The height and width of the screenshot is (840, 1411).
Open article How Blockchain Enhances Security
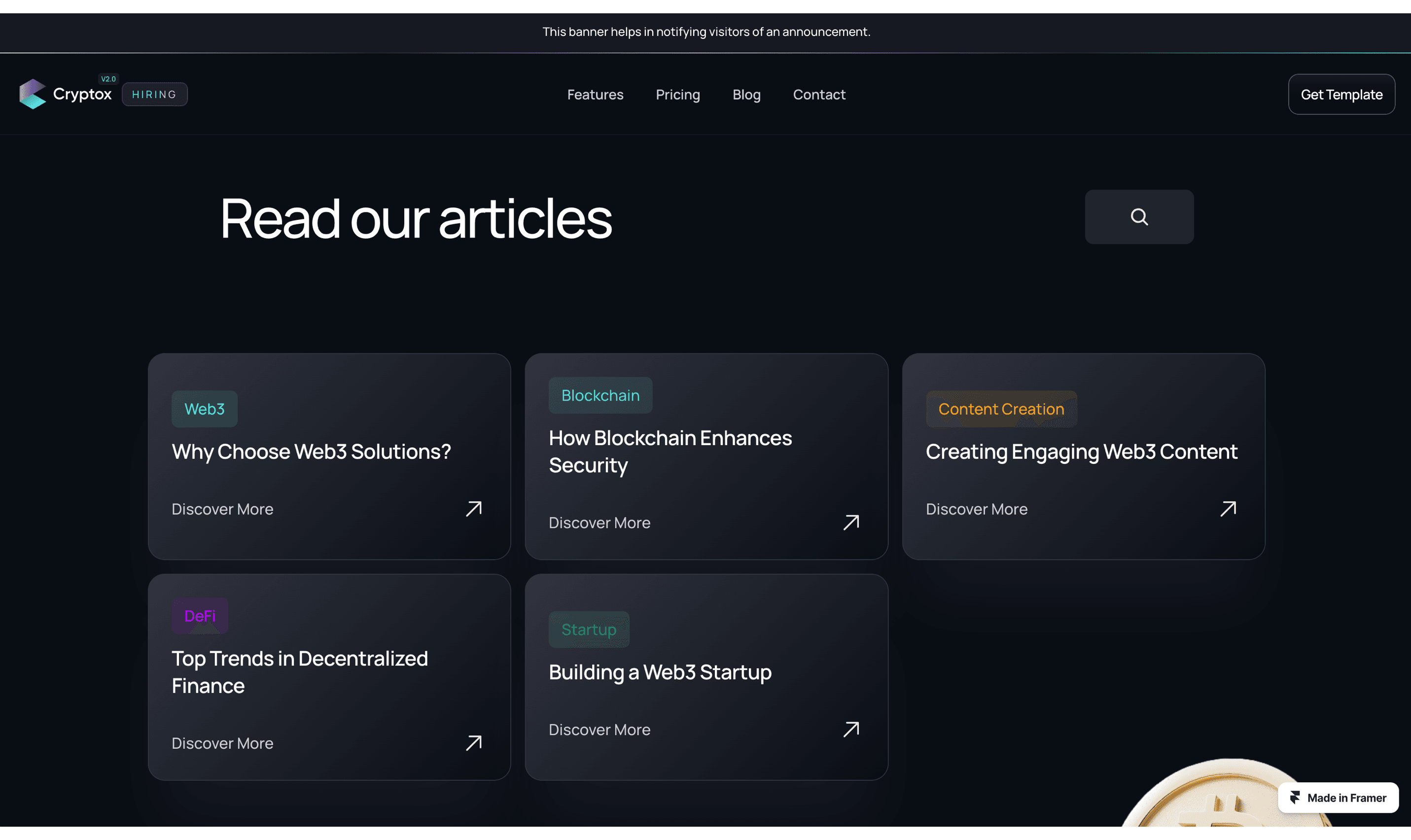(x=670, y=451)
